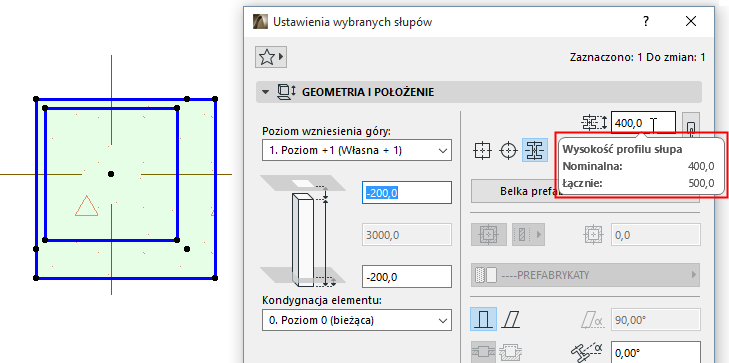Image resolution: width=729 pixels, height=363 pixels.
Task: Collapse the GEOMETRIA I POŁOŻENIE section
Action: click(x=265, y=92)
